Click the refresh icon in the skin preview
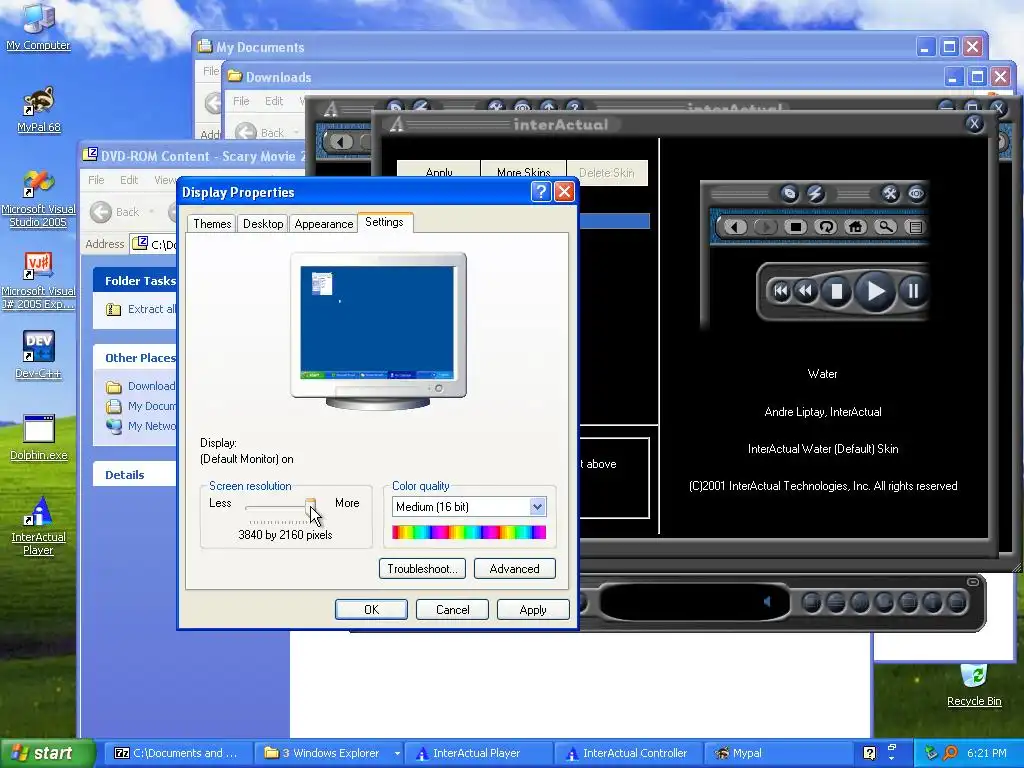The image size is (1024, 768). point(826,227)
